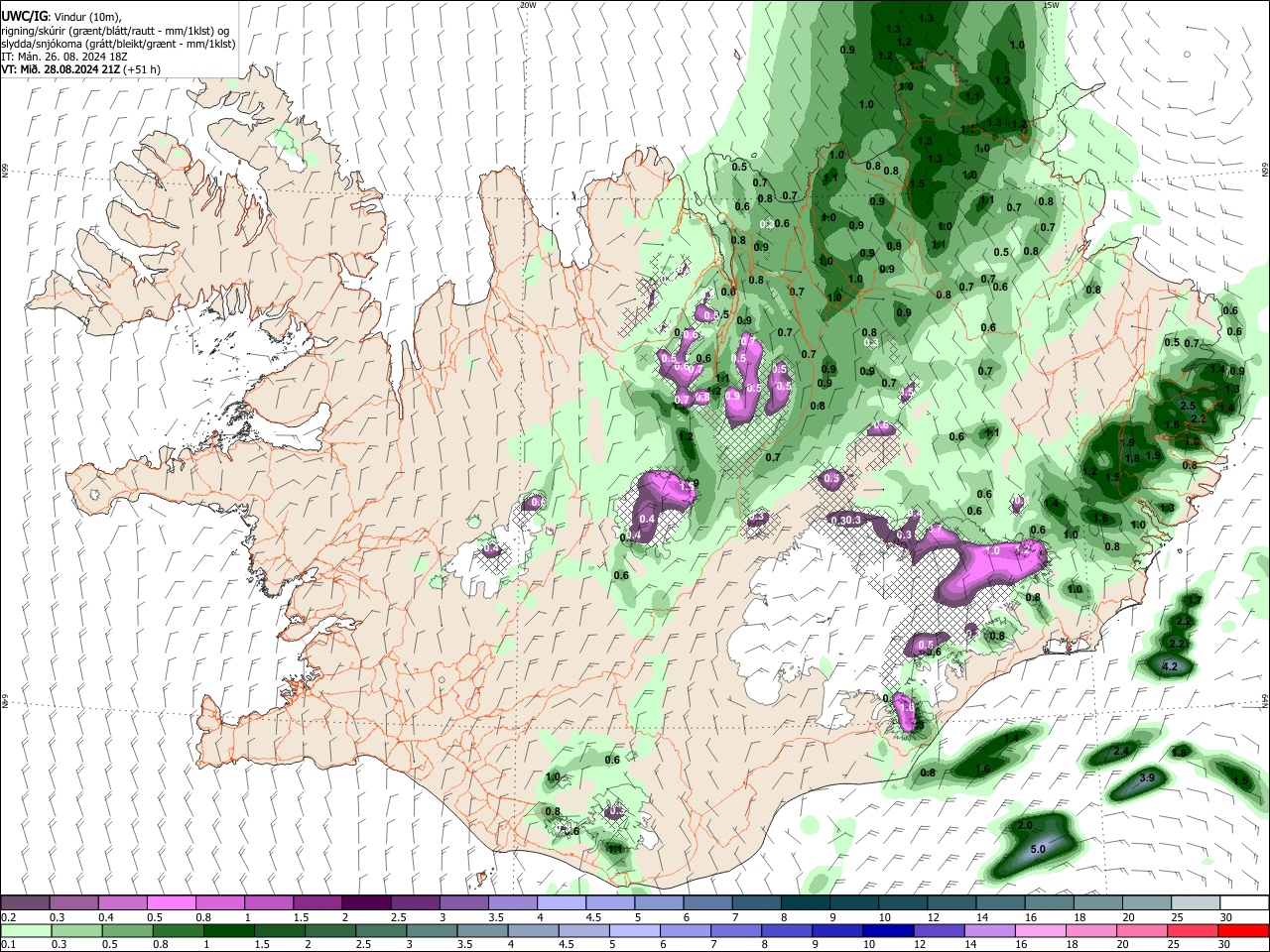The height and width of the screenshot is (952, 1270).
Task: Click the 'VT: Mið. 28.08.2024 21Z' valid time
Action: (x=62, y=69)
